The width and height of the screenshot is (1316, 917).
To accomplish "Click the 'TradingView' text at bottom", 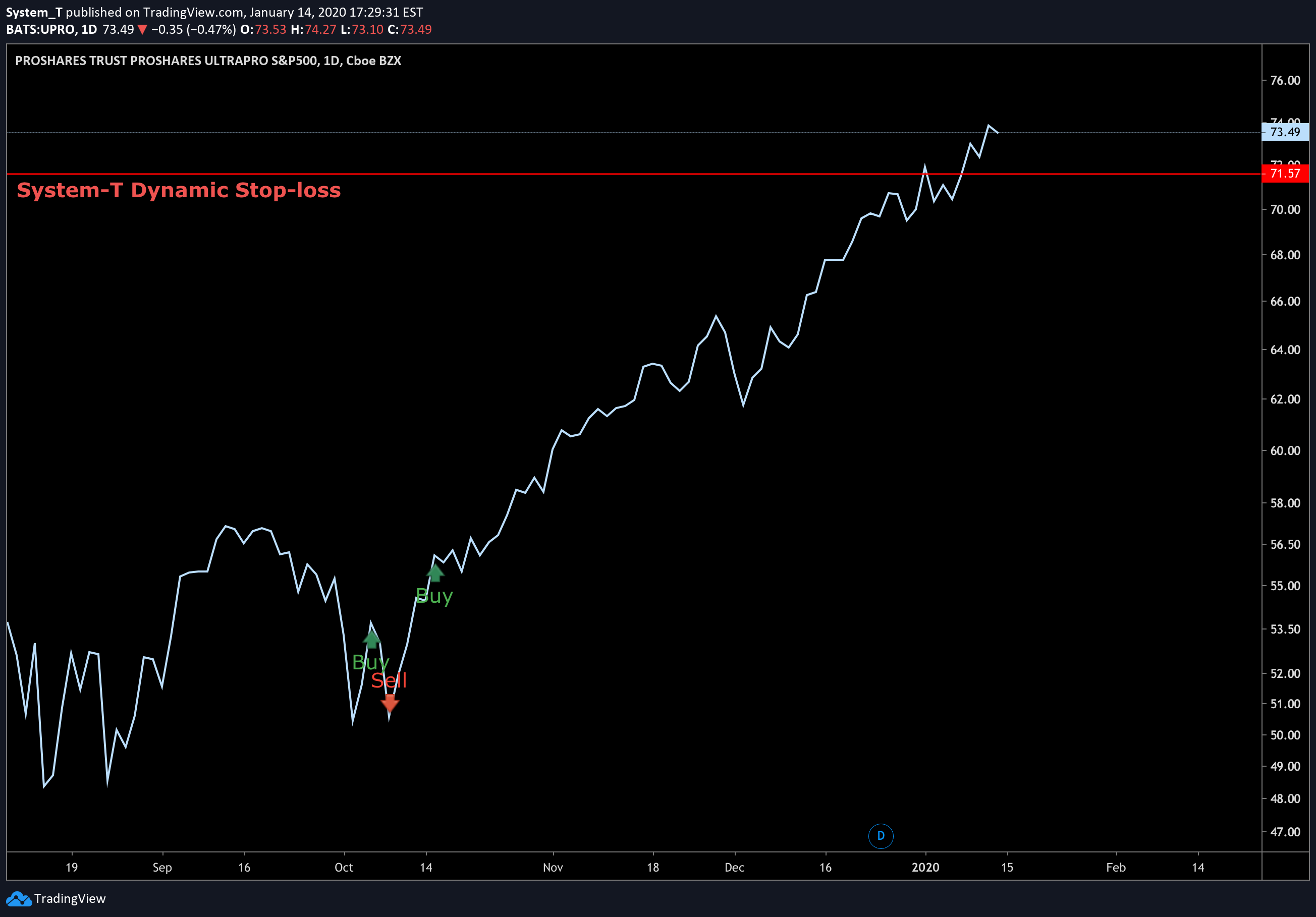I will coord(70,898).
